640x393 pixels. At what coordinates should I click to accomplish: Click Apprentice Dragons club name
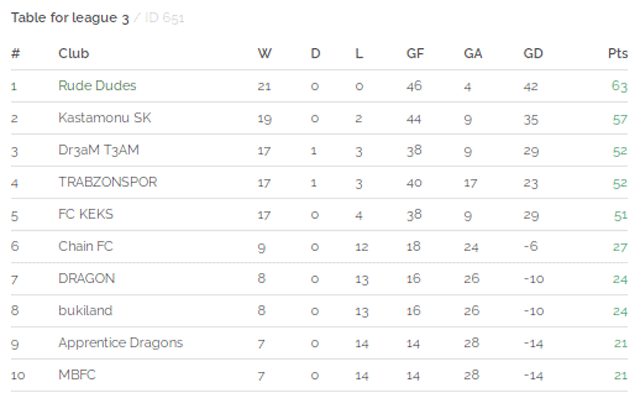pos(120,343)
